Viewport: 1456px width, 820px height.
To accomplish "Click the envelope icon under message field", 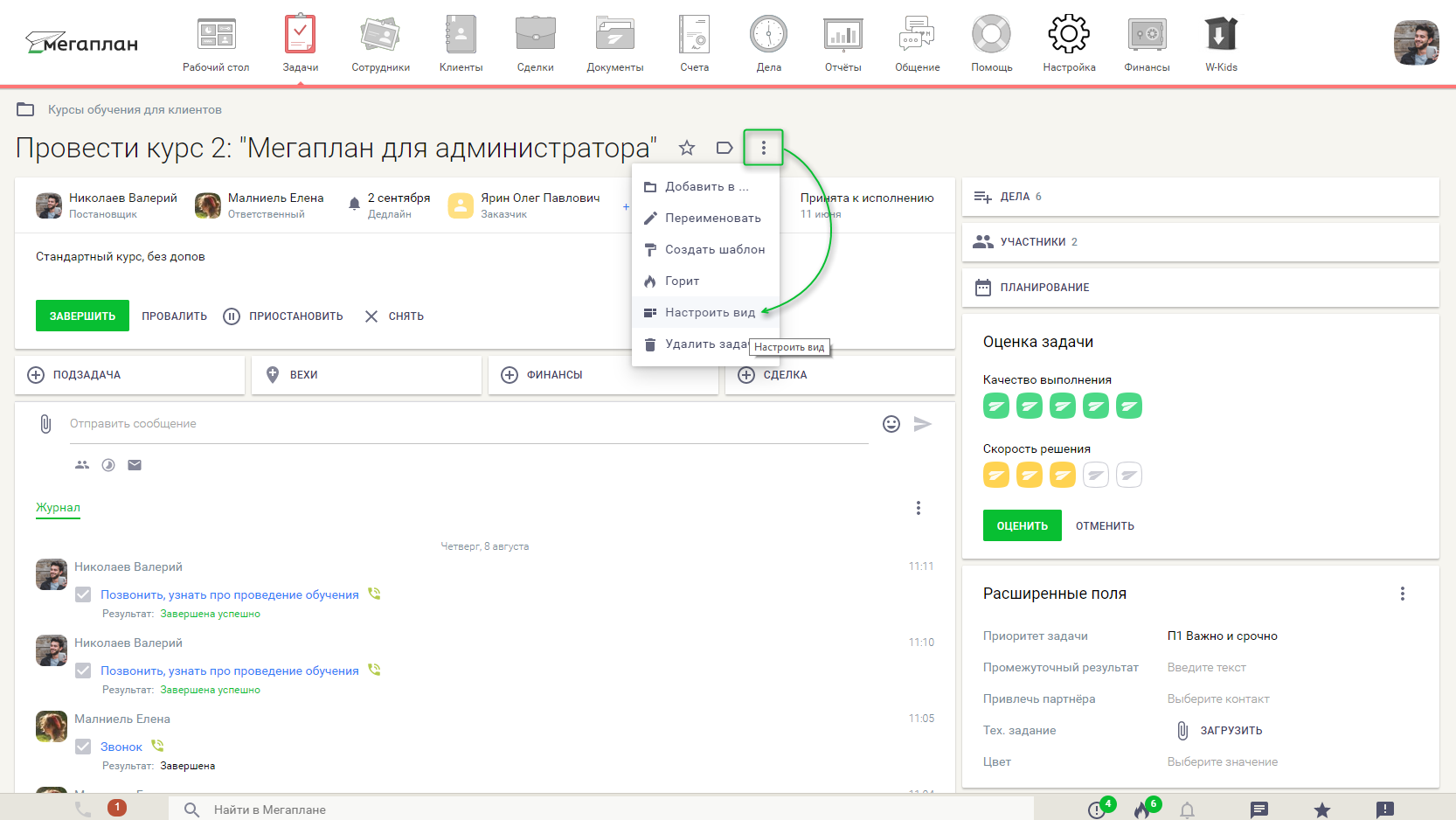I will 135,465.
